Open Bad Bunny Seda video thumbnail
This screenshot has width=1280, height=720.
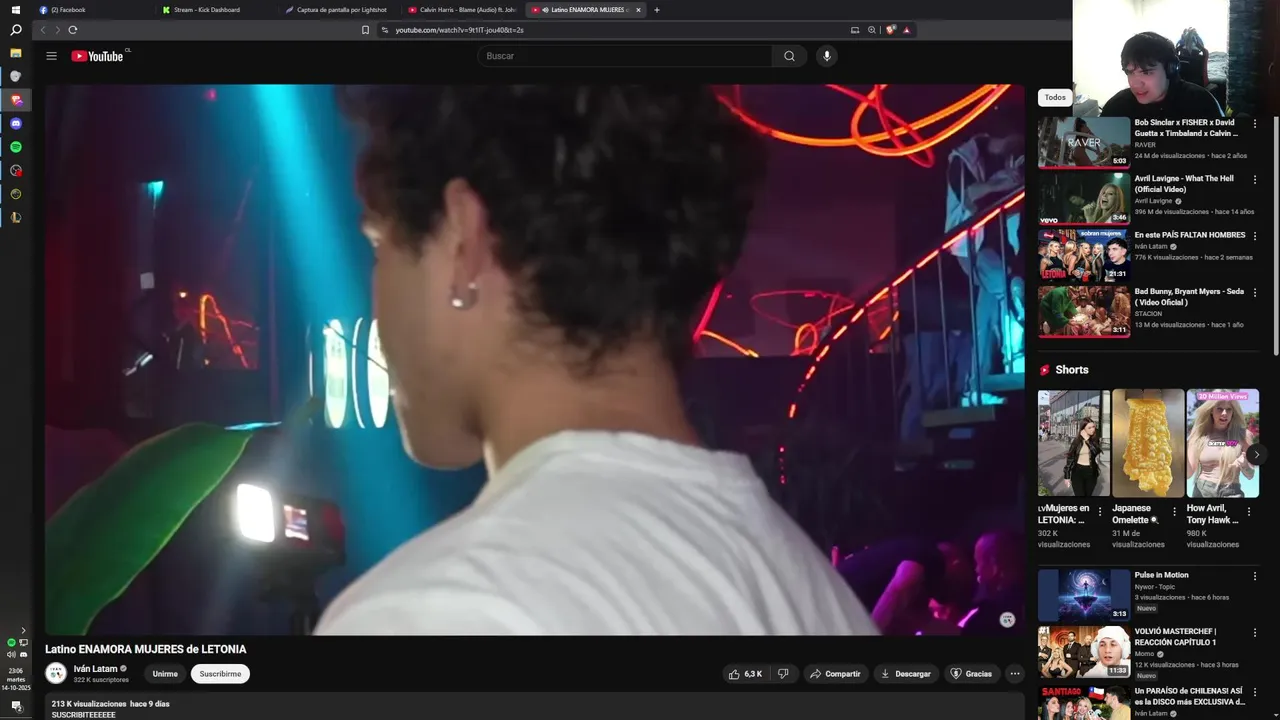[1084, 311]
